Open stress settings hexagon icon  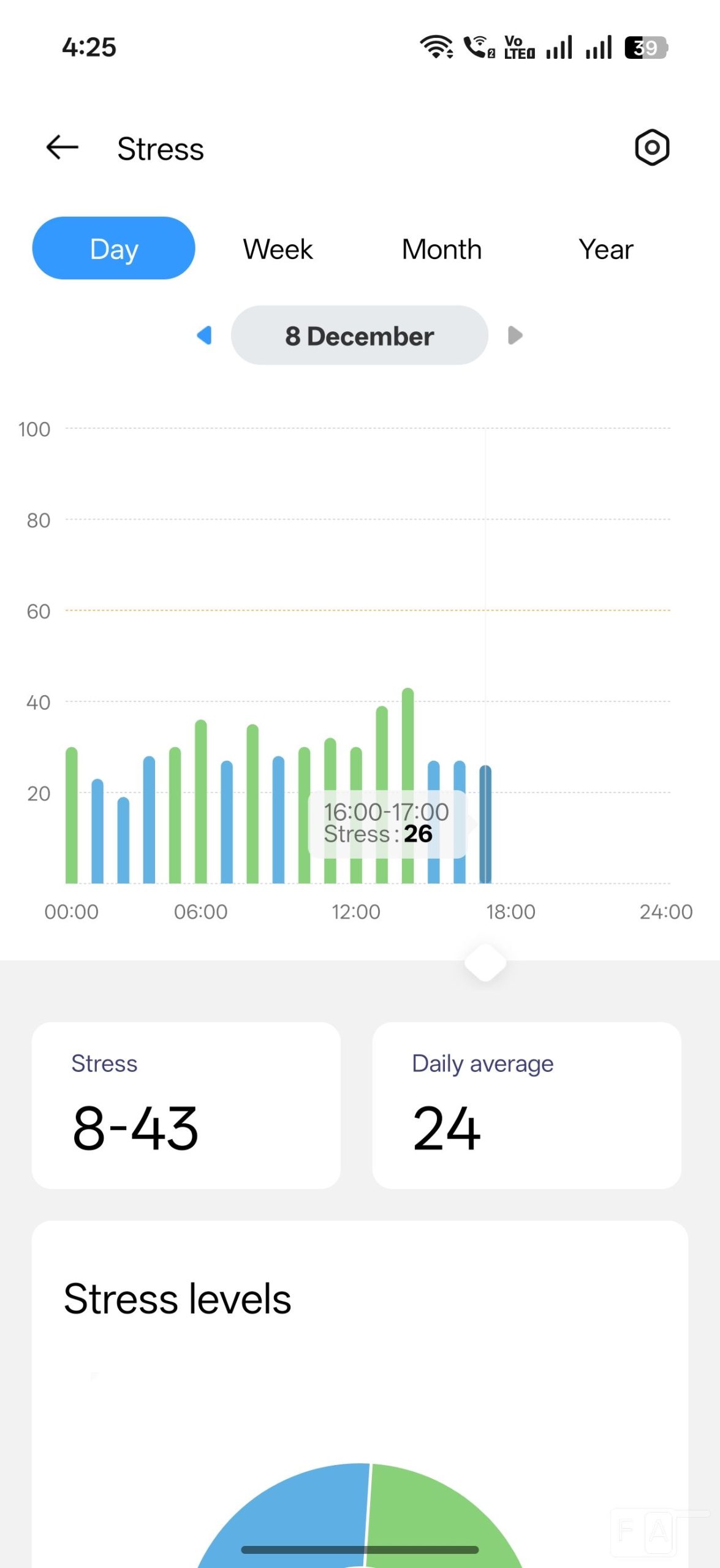pos(651,148)
